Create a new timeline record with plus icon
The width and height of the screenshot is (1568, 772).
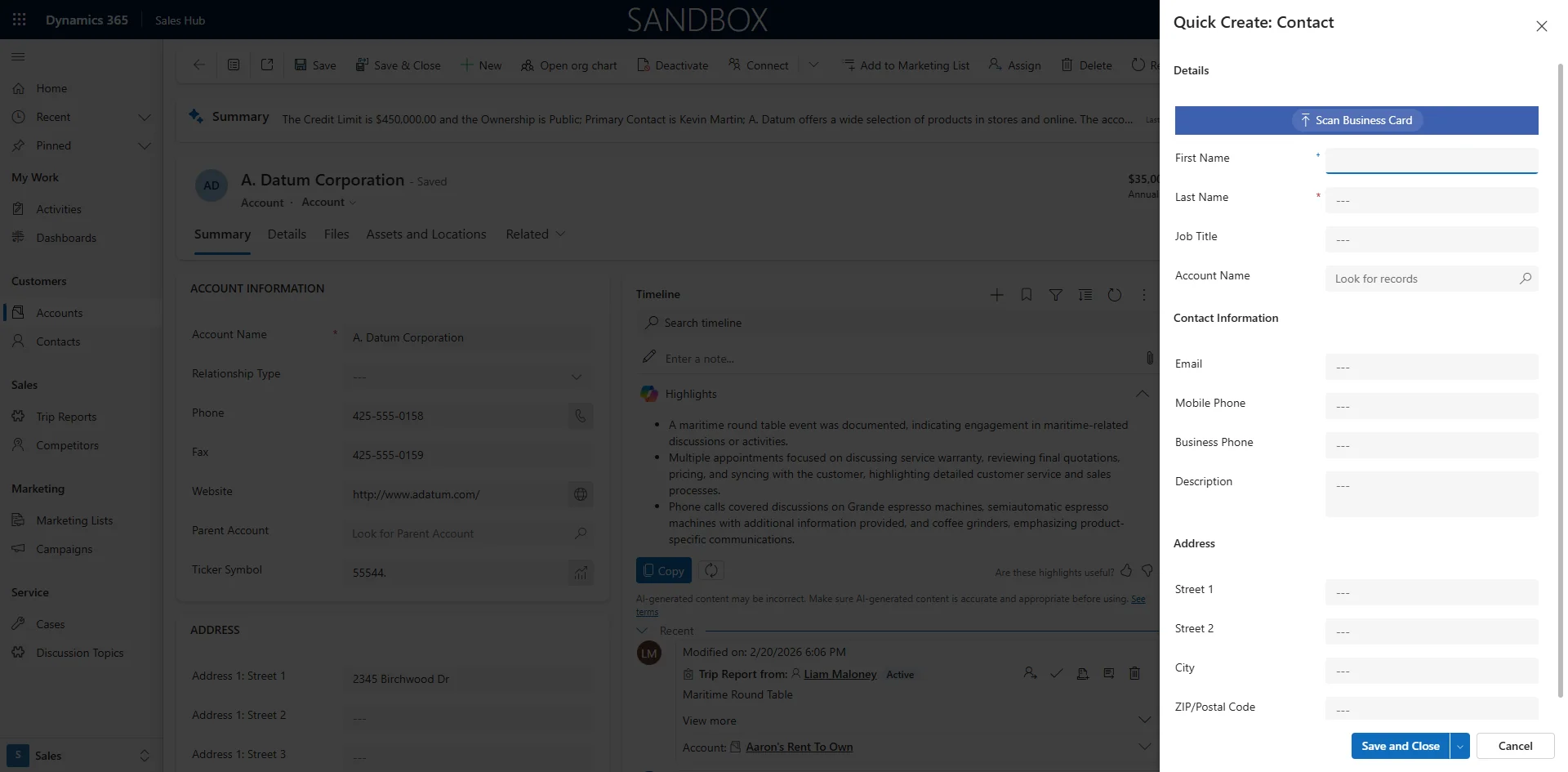tap(997, 294)
